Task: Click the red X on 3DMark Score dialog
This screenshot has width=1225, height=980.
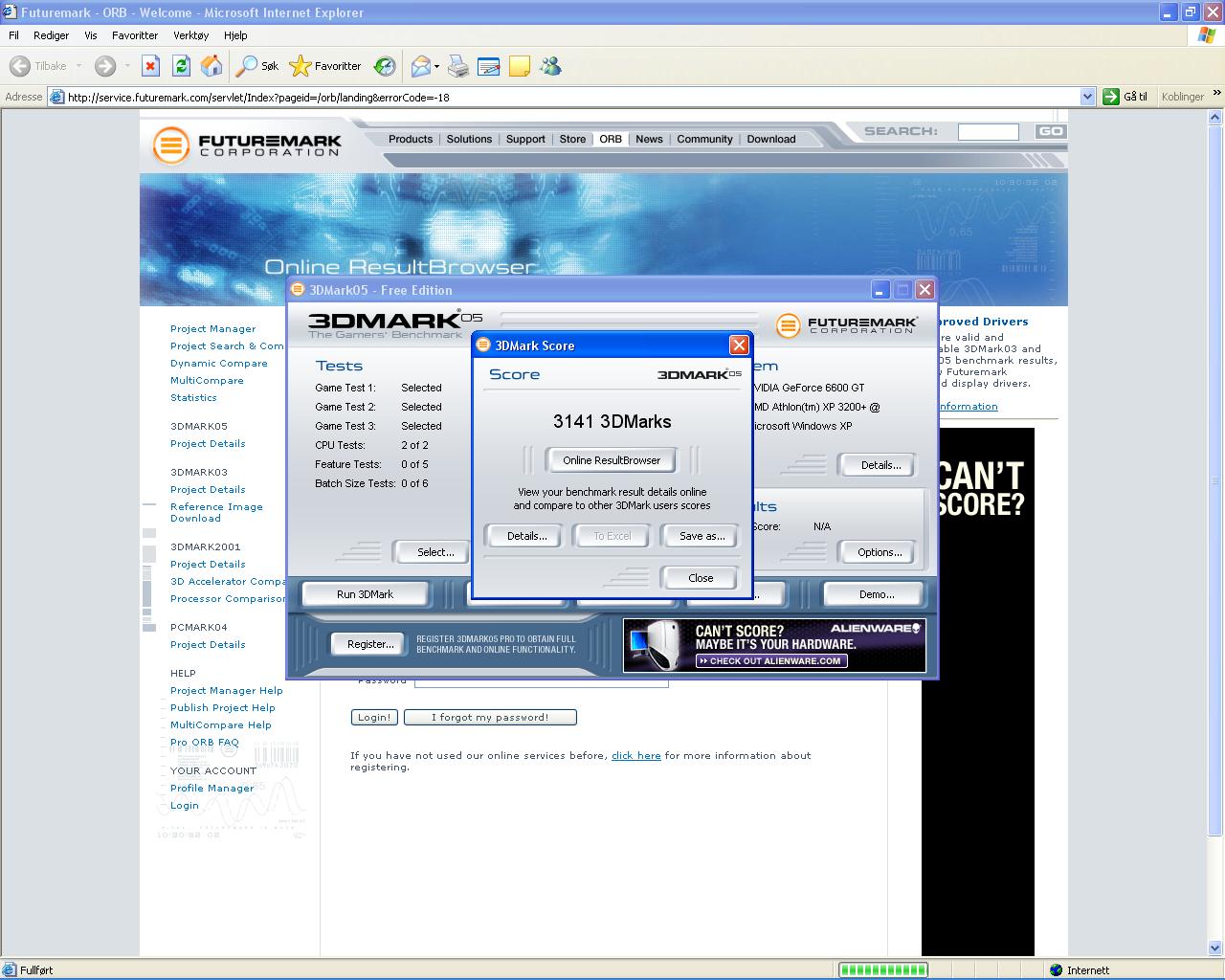Action: (x=739, y=345)
